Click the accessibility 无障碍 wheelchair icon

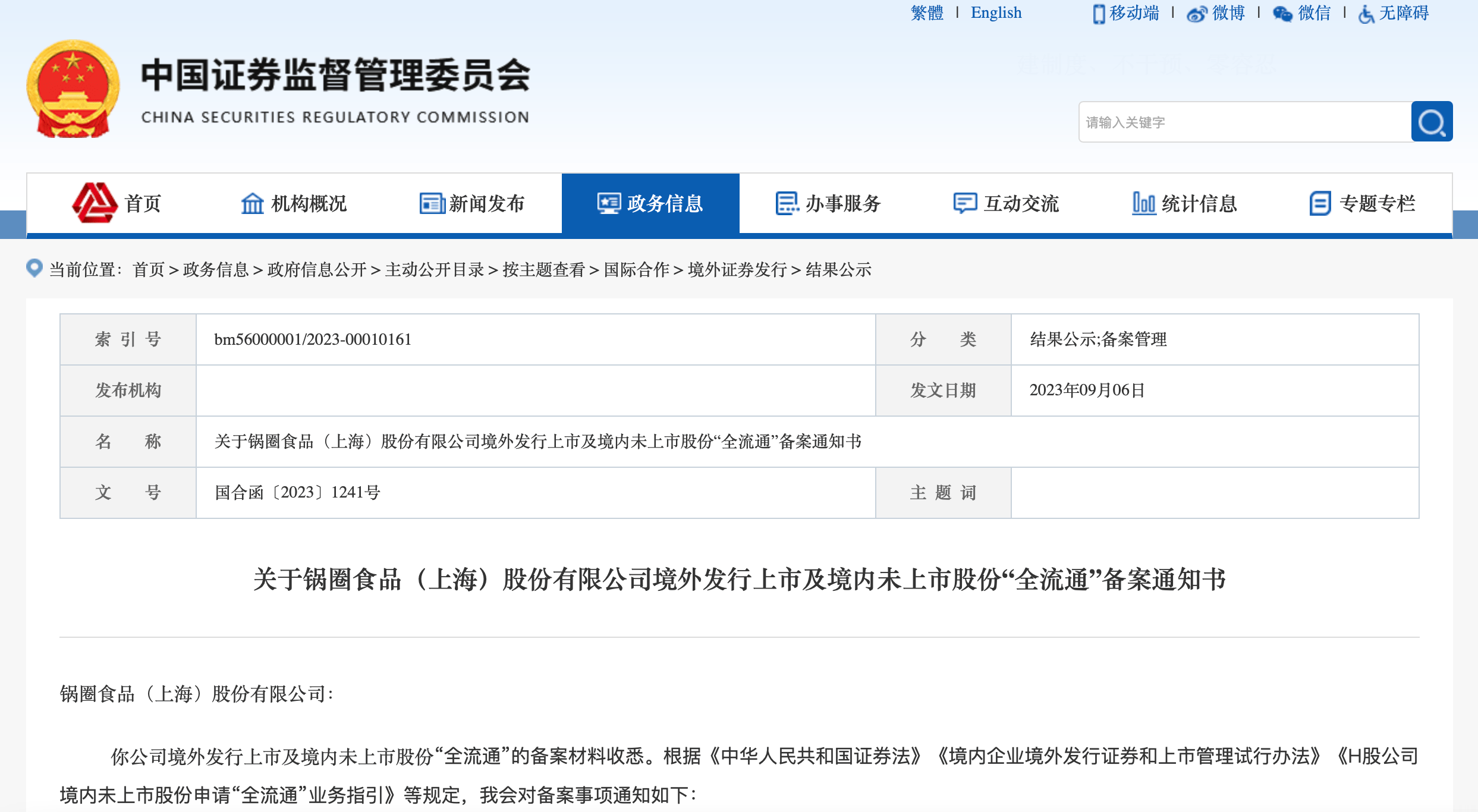pos(1366,14)
